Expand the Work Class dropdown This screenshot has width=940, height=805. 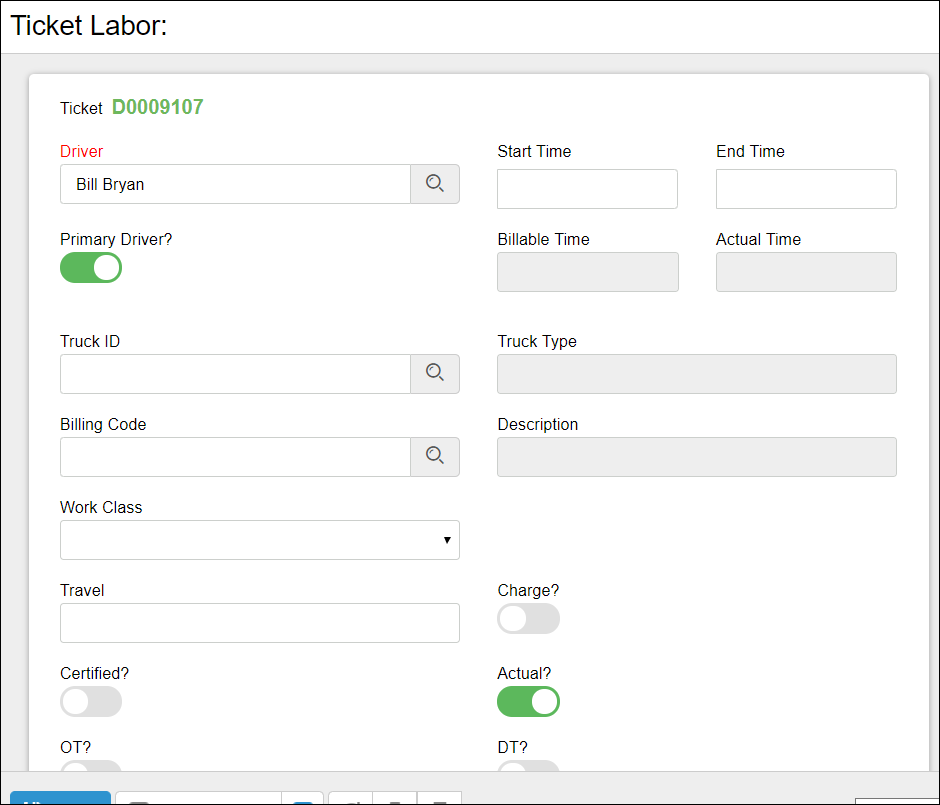click(260, 540)
